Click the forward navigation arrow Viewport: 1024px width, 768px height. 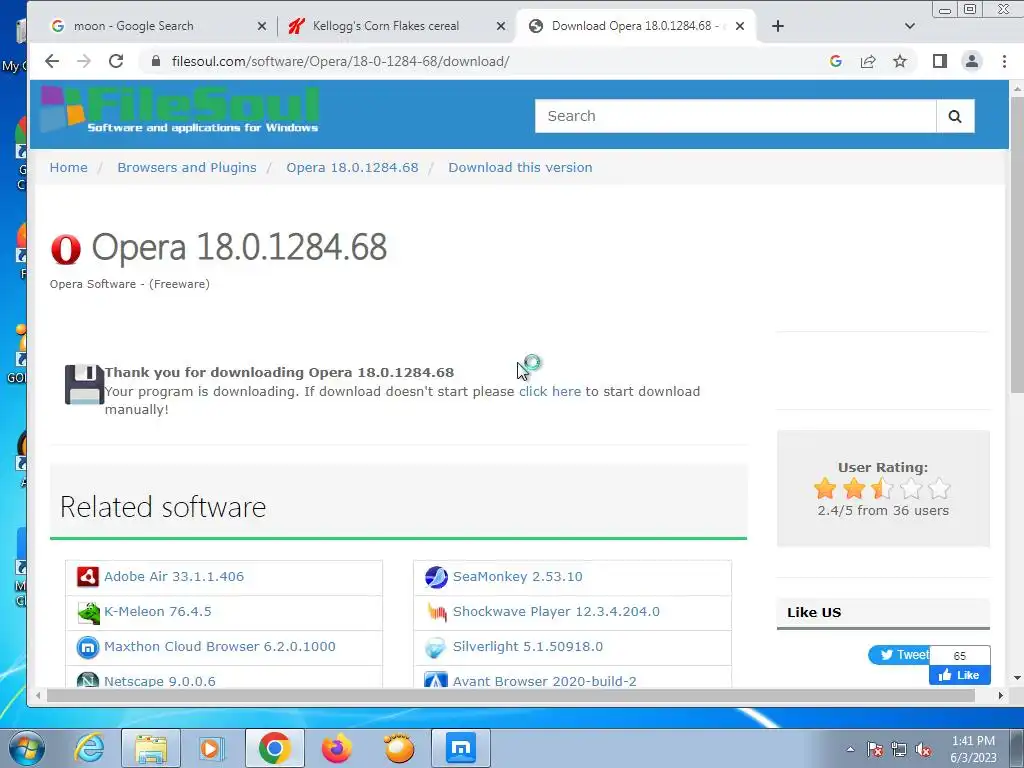[x=84, y=61]
